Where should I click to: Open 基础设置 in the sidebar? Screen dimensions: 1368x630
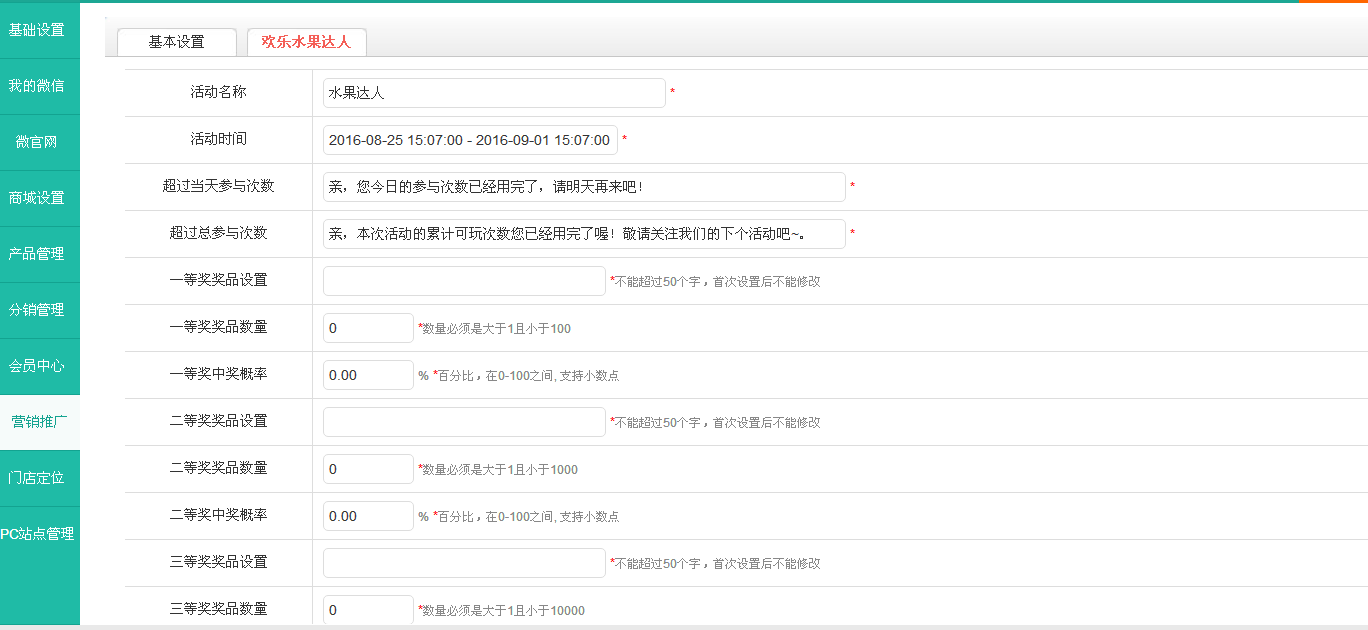(x=37, y=30)
